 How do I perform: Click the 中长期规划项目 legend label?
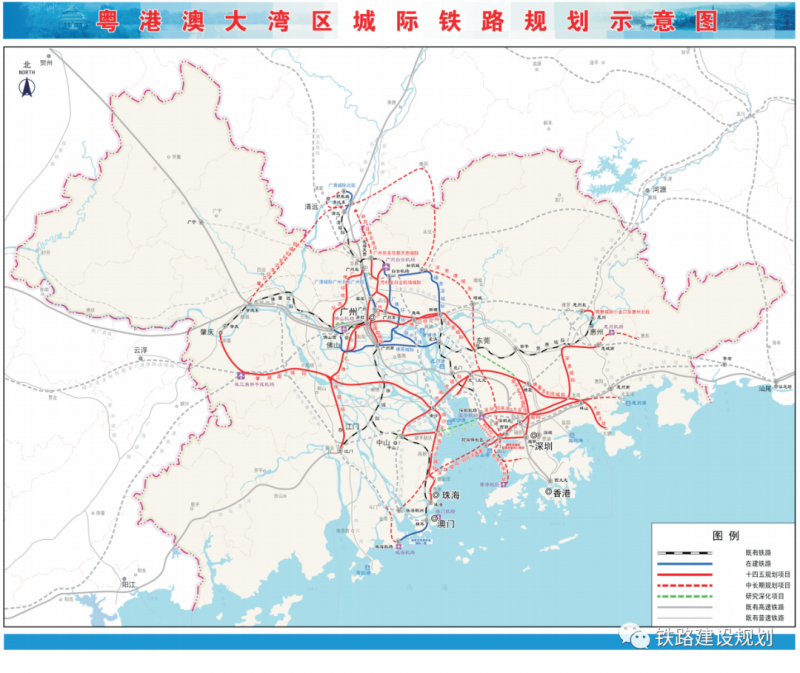(767, 585)
